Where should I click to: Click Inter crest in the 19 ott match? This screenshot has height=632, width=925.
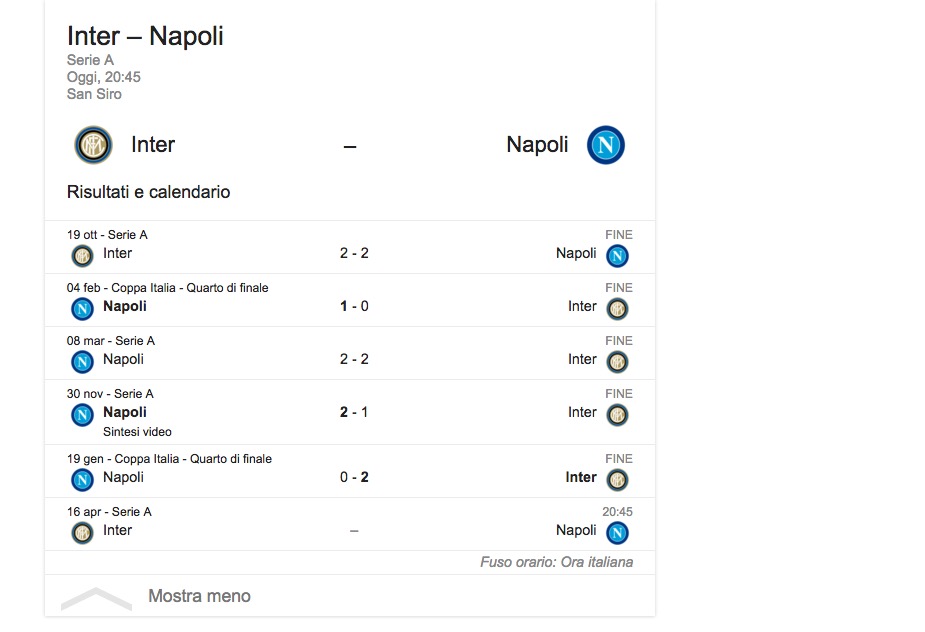(82, 255)
